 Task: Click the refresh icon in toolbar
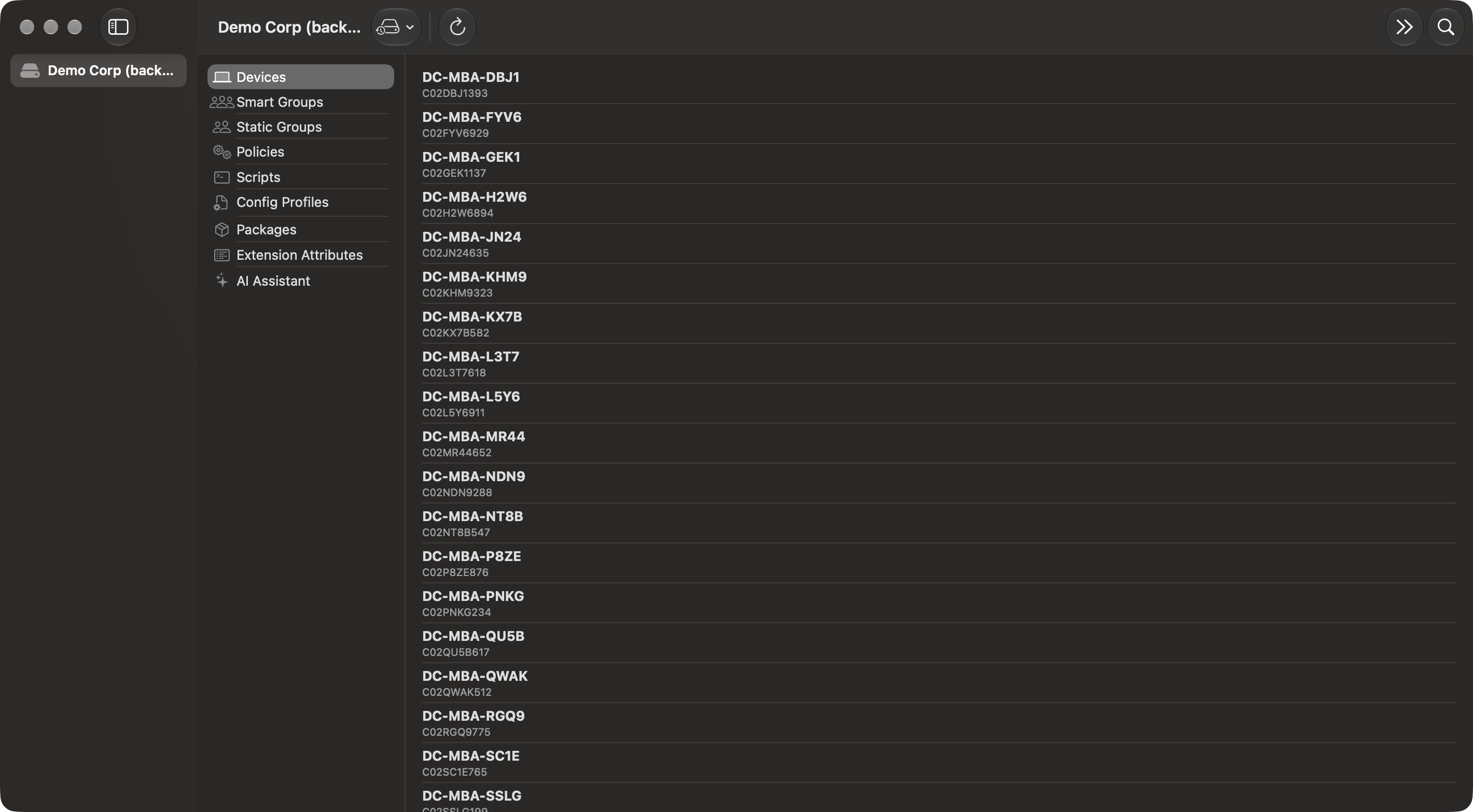(x=457, y=27)
